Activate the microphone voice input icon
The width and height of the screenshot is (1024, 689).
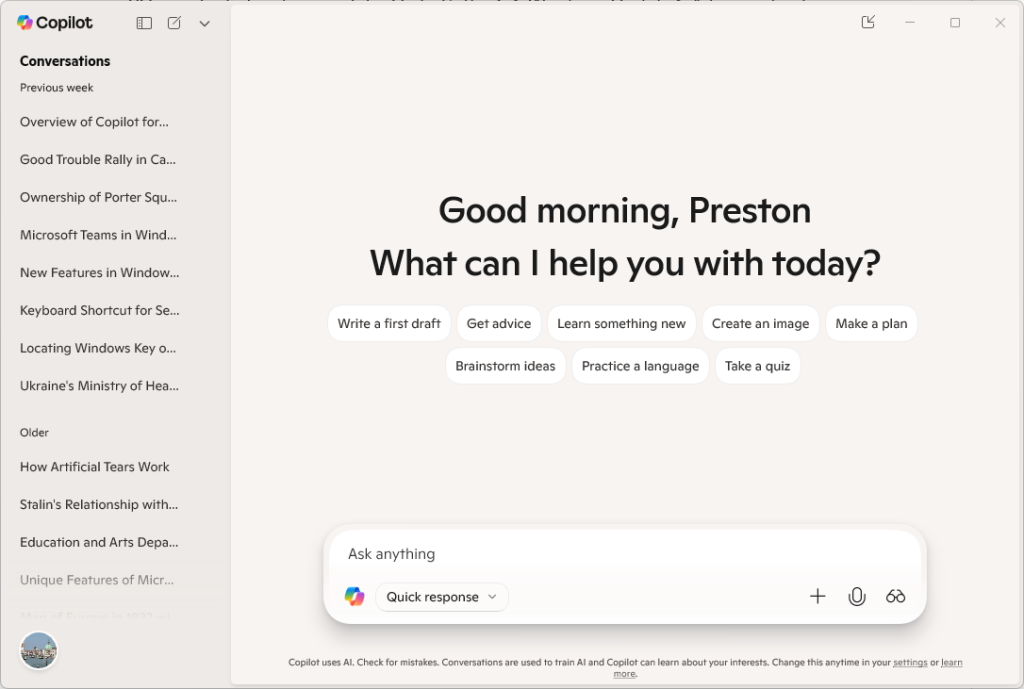[x=856, y=596]
